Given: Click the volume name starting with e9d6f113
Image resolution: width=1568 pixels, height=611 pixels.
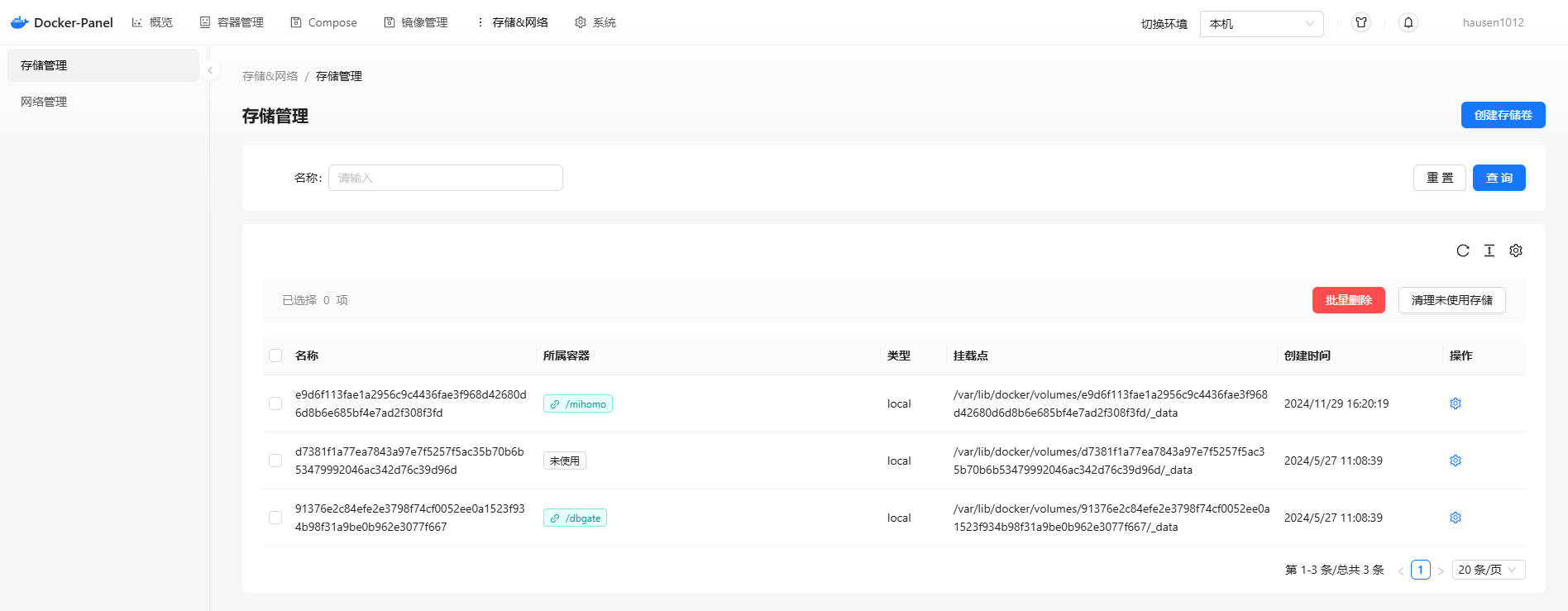Looking at the screenshot, I should [x=411, y=403].
